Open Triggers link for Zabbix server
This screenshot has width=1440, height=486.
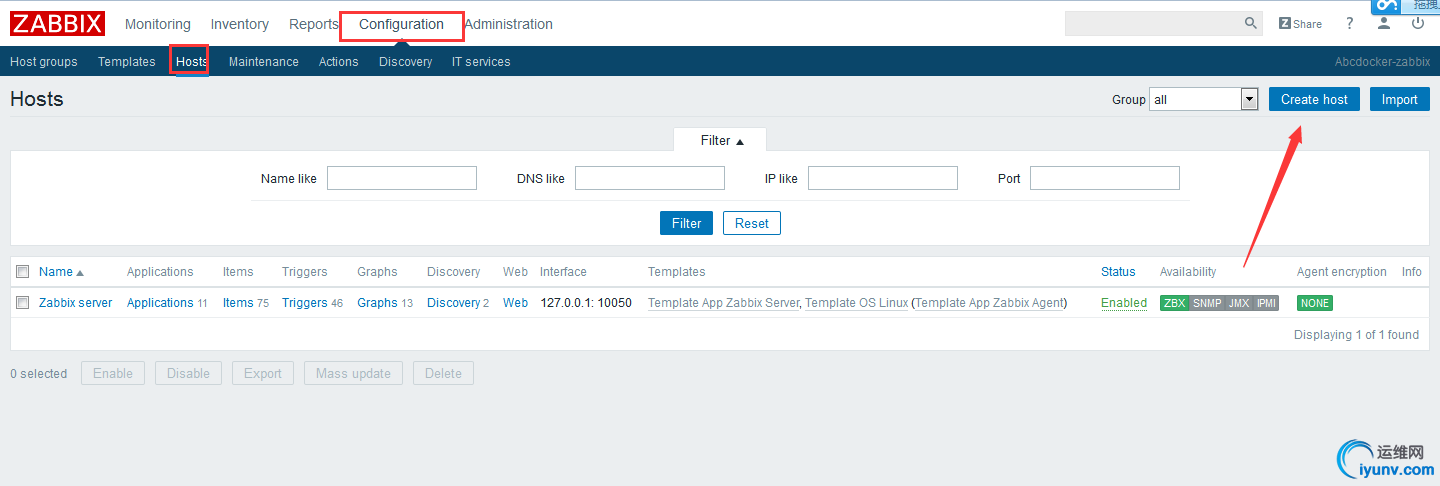click(305, 303)
